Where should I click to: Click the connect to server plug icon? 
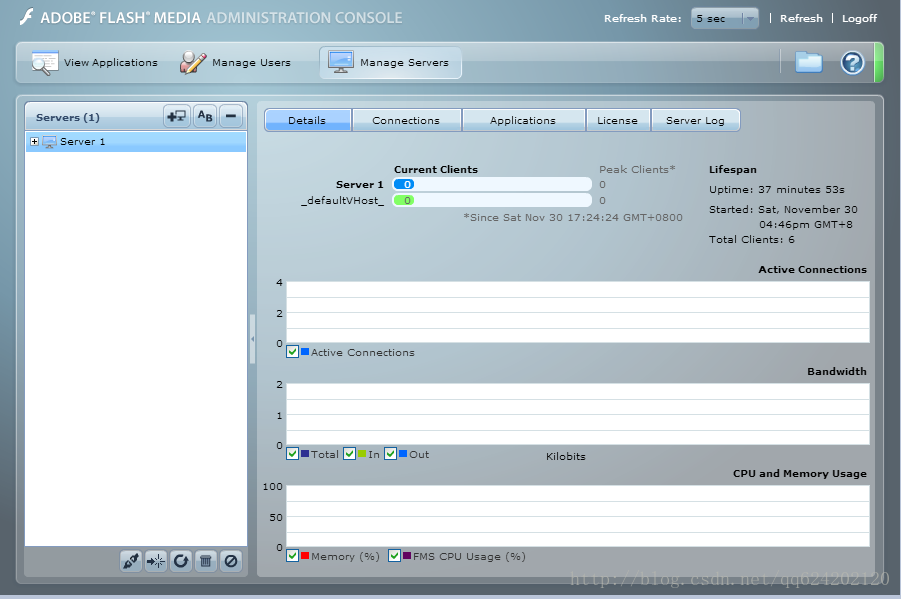(x=131, y=560)
